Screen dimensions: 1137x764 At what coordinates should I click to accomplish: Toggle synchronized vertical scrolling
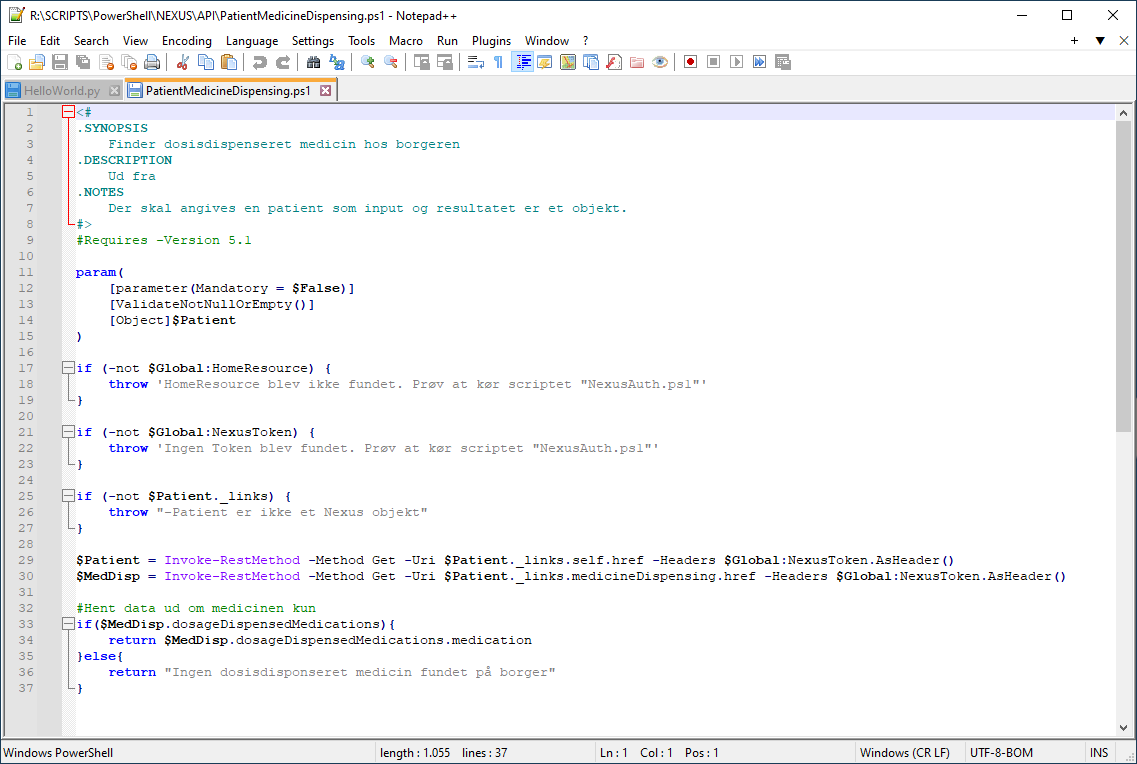coord(421,62)
